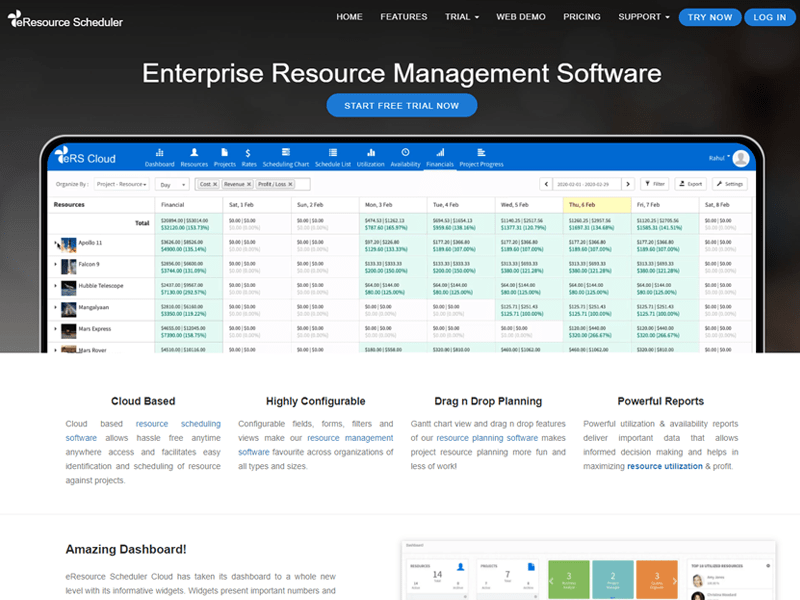Open the Day time-scale dropdown
This screenshot has height=600, width=800.
point(172,184)
